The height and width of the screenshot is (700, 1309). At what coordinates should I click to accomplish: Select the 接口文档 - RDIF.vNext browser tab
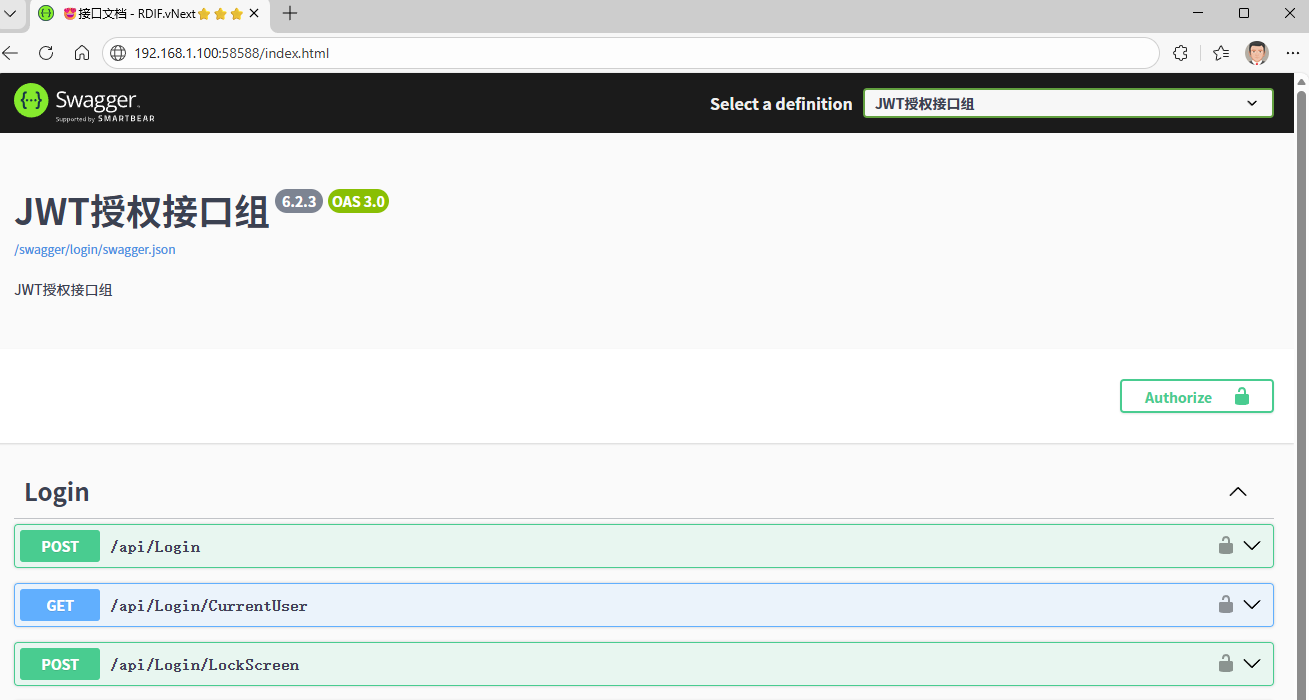click(150, 13)
